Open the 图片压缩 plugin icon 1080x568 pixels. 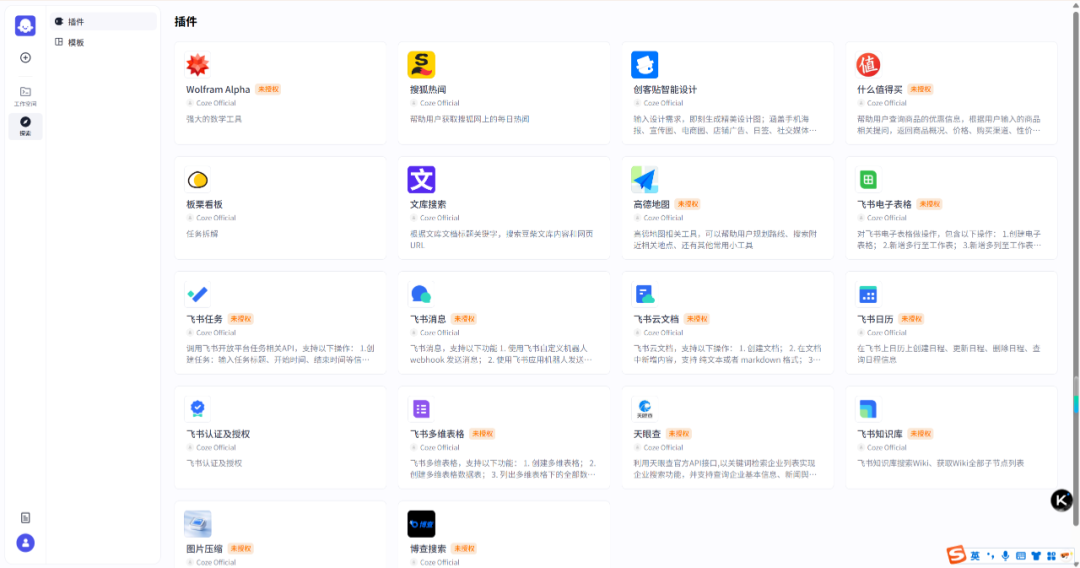(x=198, y=524)
